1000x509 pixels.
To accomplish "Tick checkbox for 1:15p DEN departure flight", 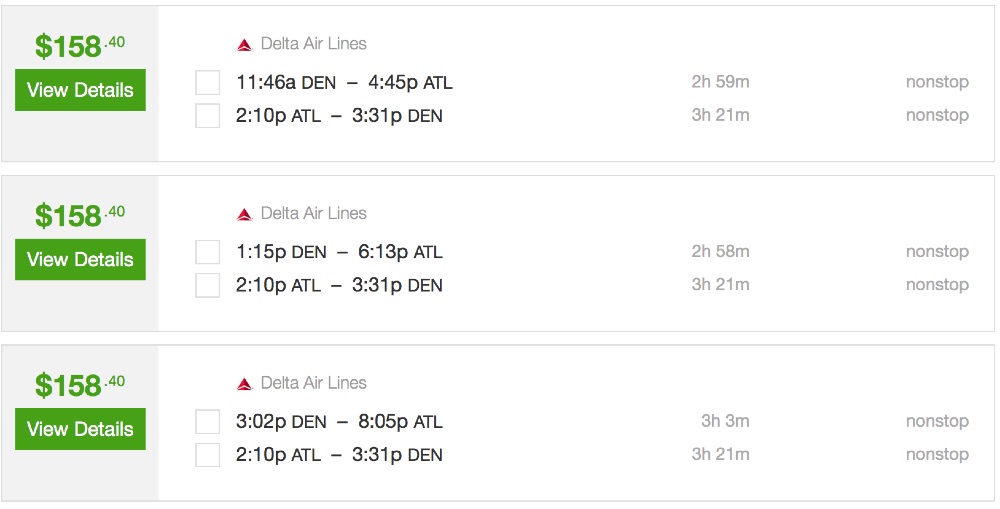I will [208, 252].
